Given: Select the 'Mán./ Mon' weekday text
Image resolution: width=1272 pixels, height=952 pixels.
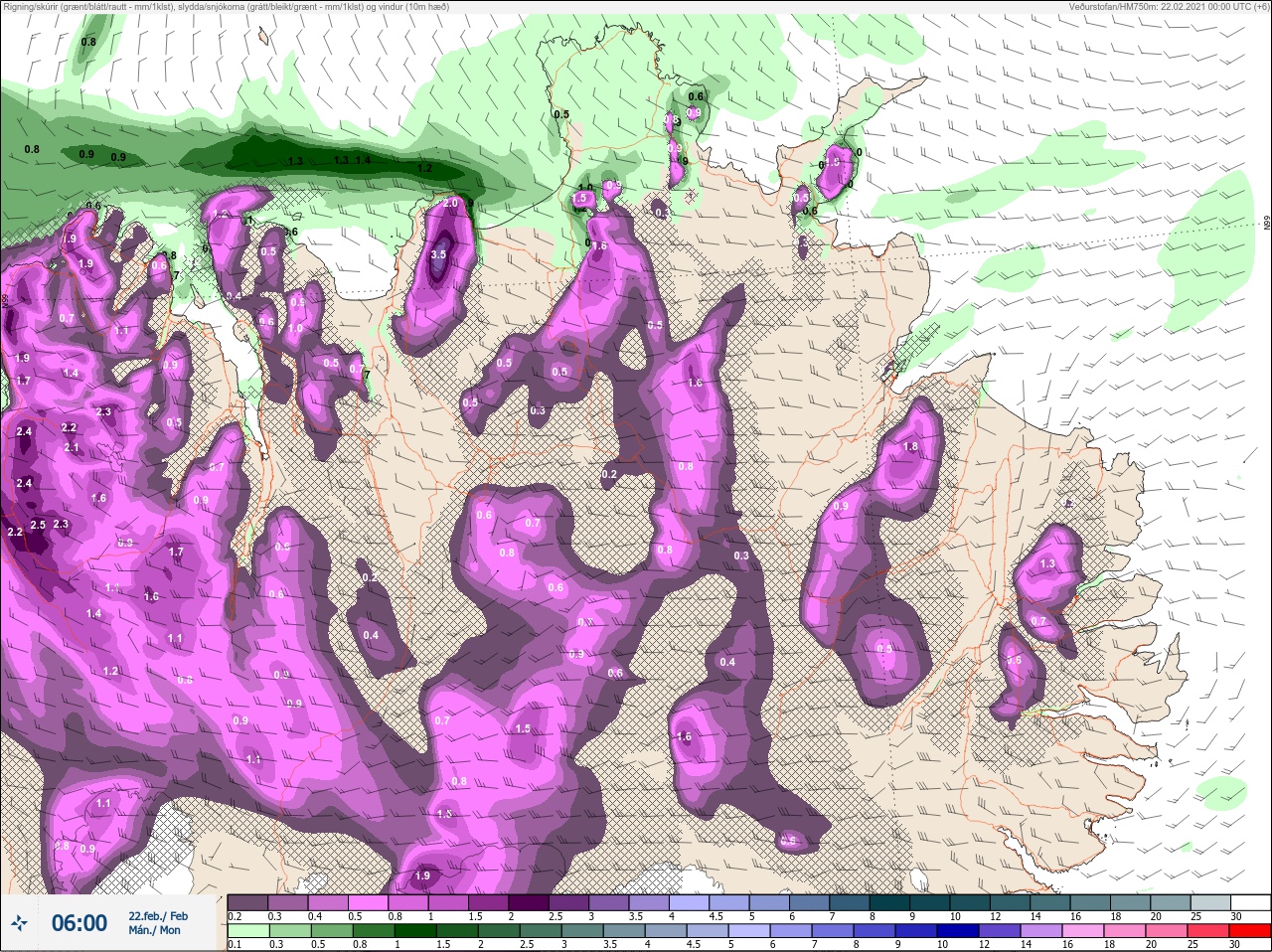Looking at the screenshot, I should click(x=154, y=930).
